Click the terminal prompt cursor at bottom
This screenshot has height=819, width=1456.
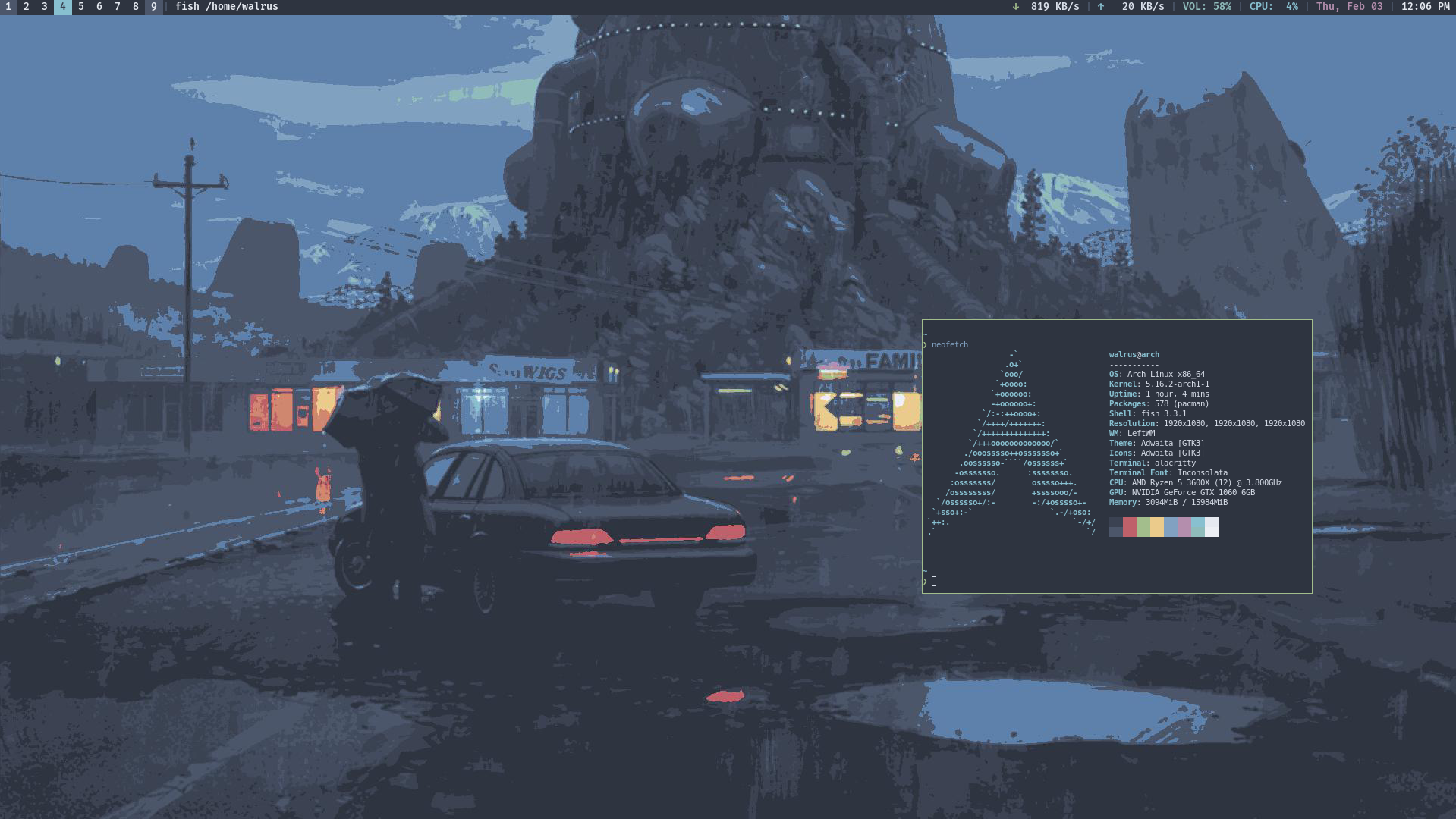click(x=934, y=582)
